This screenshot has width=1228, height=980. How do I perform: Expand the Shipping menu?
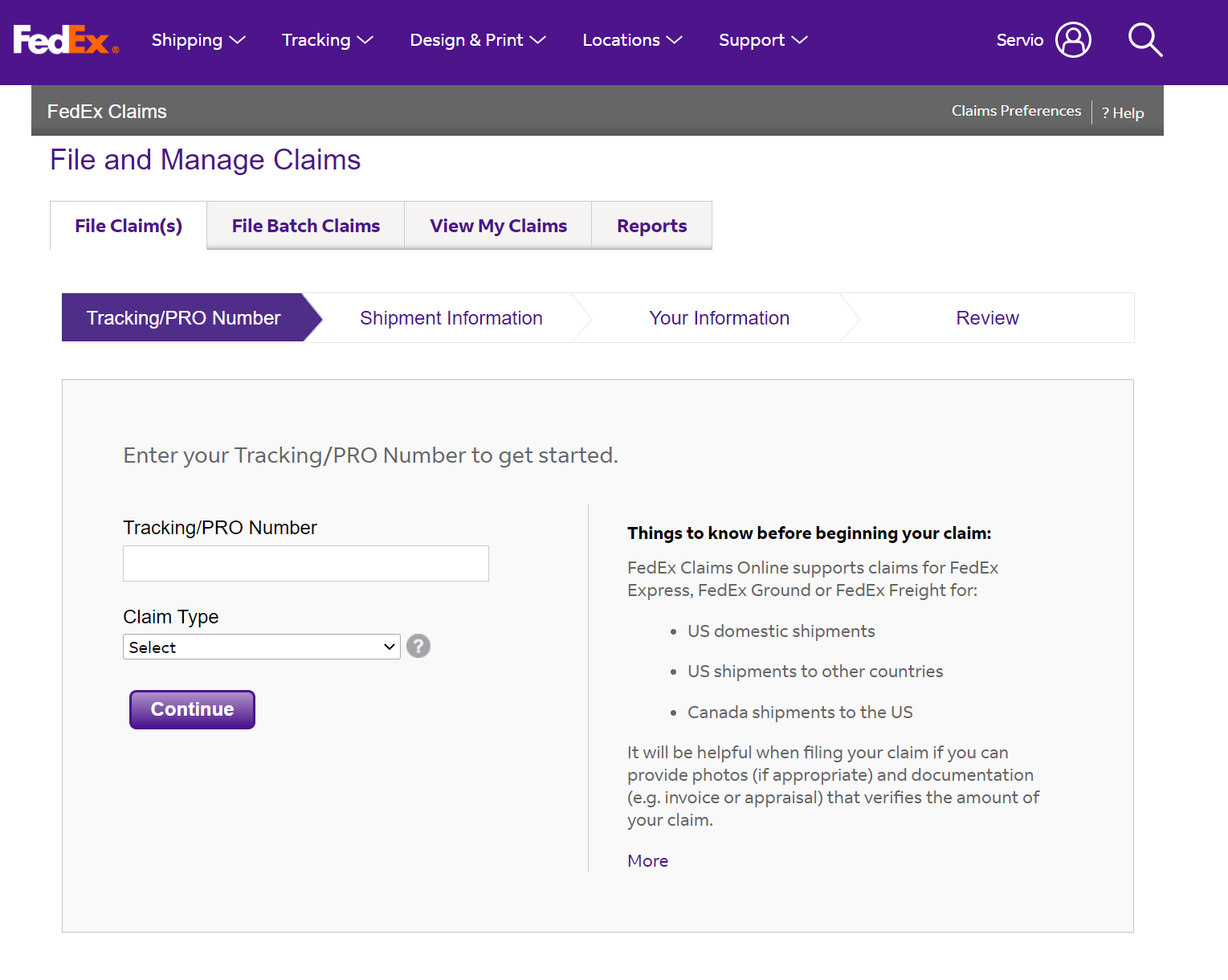tap(198, 40)
